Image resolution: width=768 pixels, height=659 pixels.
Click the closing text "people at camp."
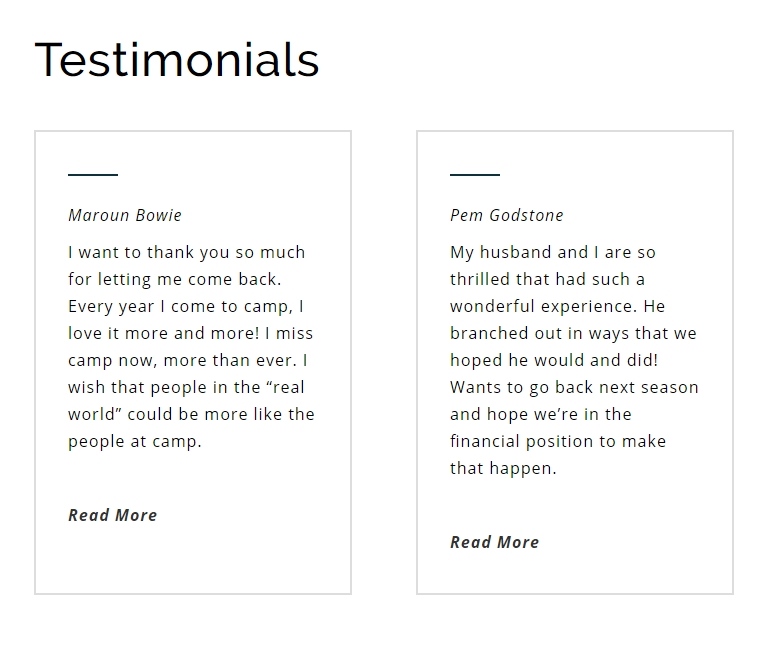(135, 441)
